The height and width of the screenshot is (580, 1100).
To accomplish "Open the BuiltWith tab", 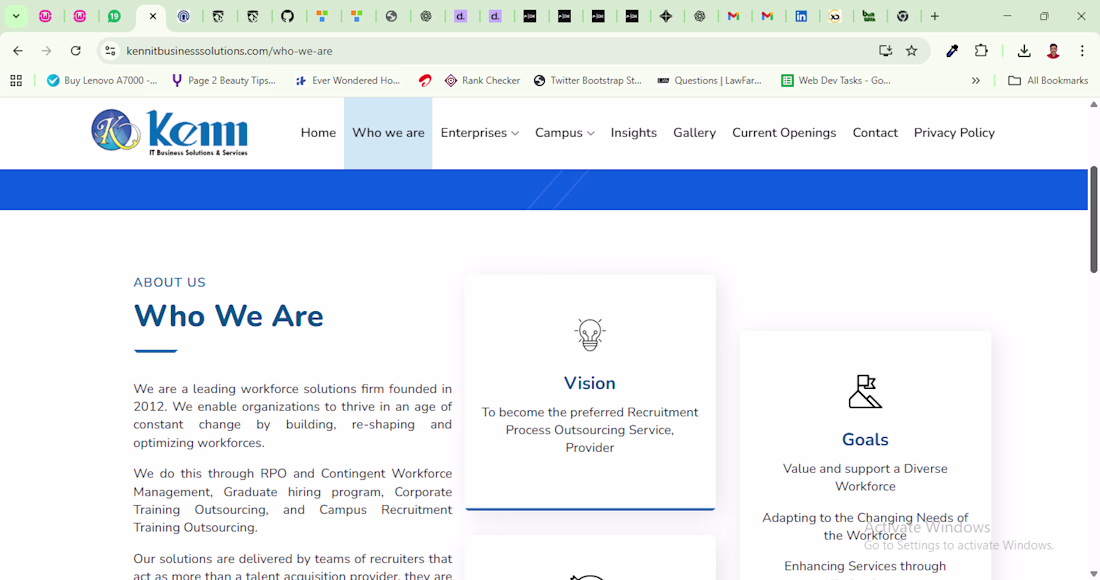I will point(868,16).
